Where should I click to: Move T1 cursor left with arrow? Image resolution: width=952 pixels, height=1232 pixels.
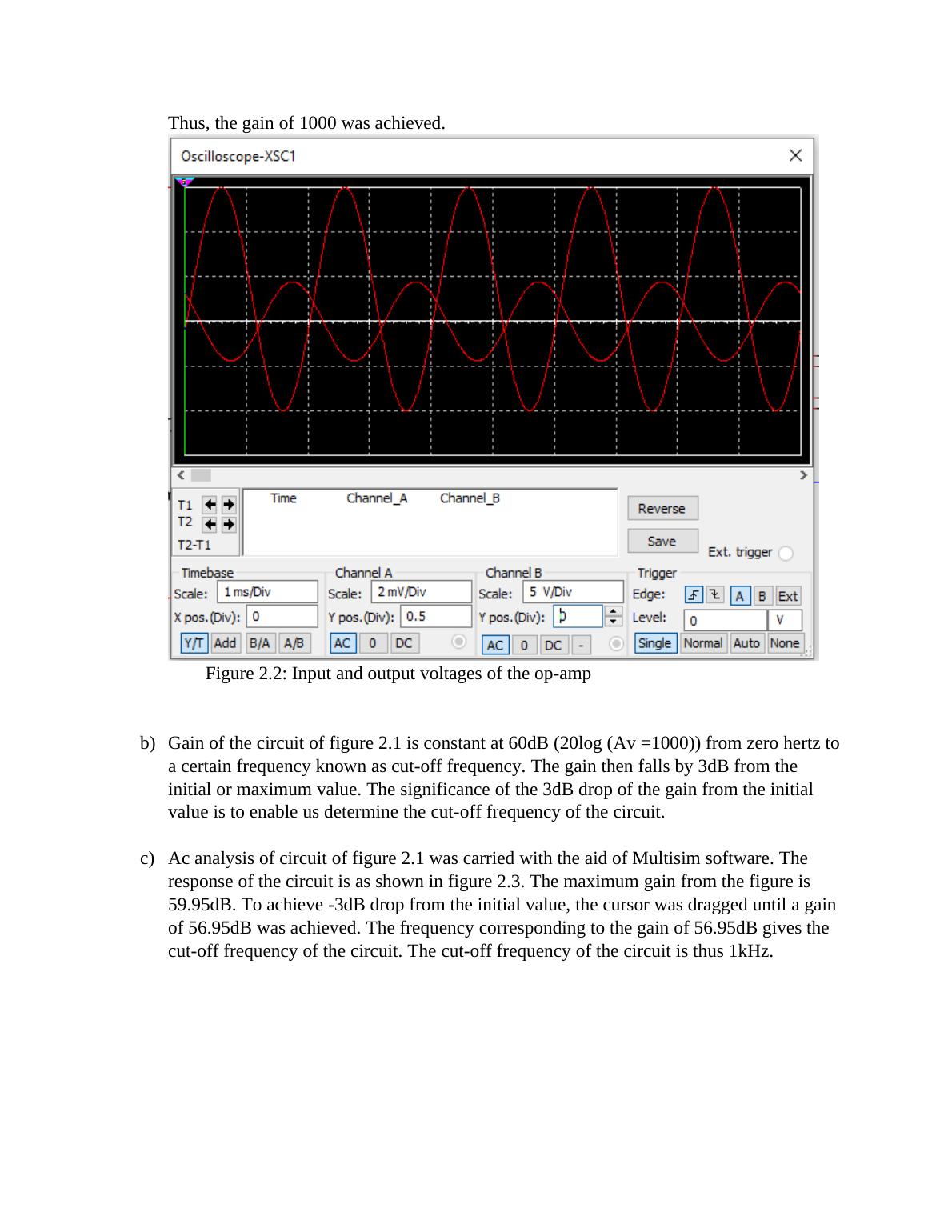[x=210, y=505]
